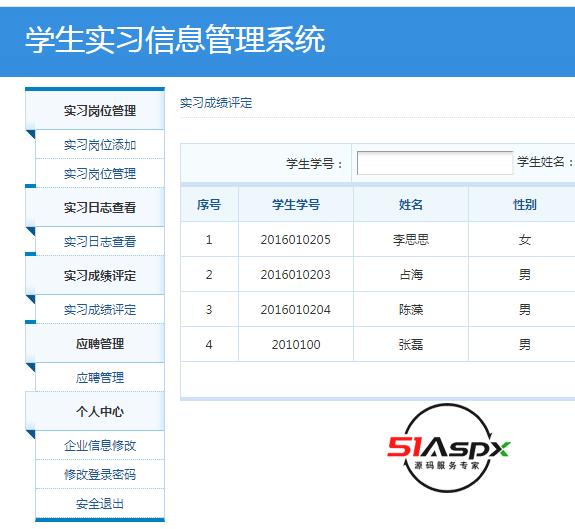Viewport: 575px width, 529px height.
Task: Click the 男 gender cell for 占海
Action: 525,275
